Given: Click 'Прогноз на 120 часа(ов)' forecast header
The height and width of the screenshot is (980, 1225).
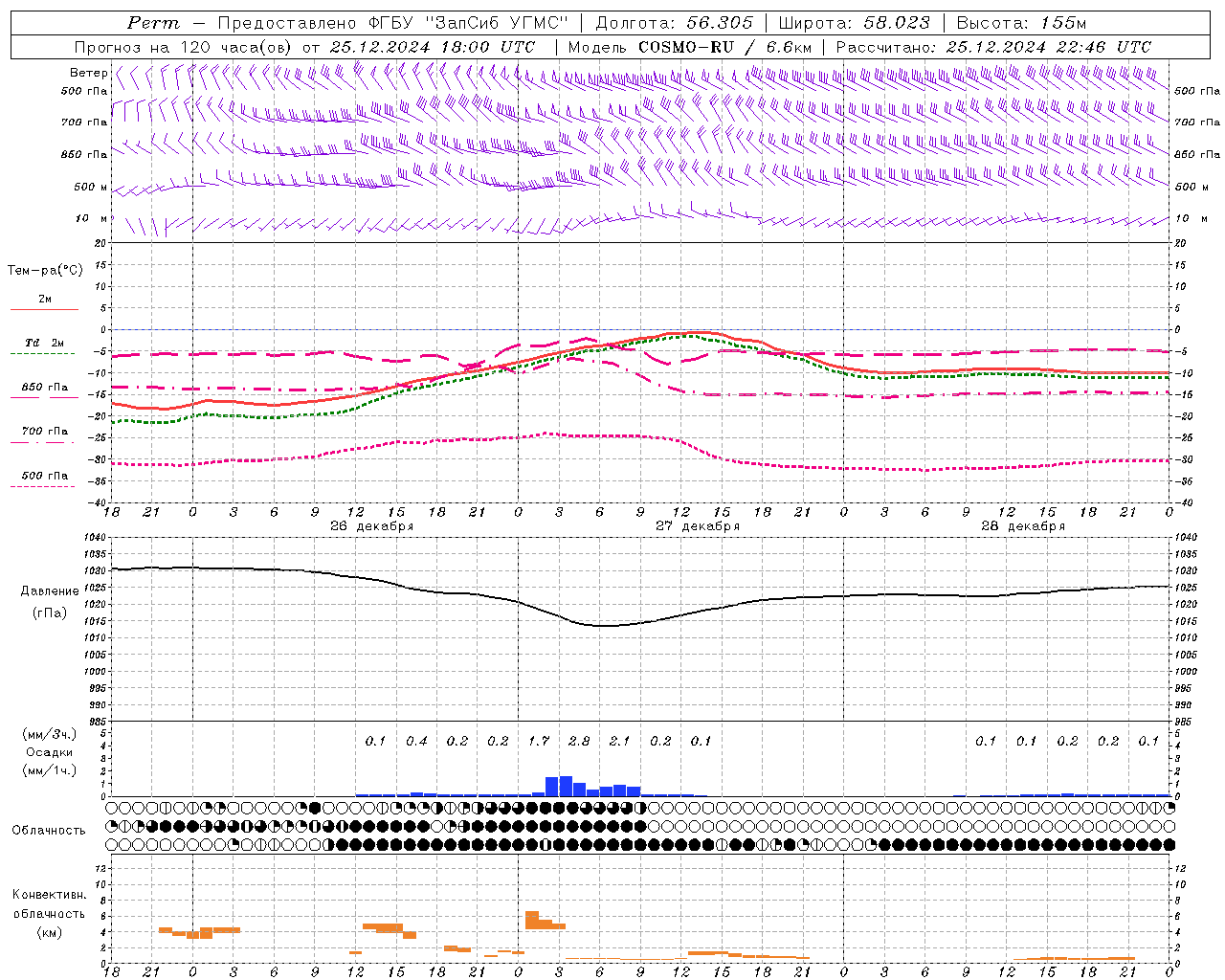Looking at the screenshot, I should pos(184,47).
